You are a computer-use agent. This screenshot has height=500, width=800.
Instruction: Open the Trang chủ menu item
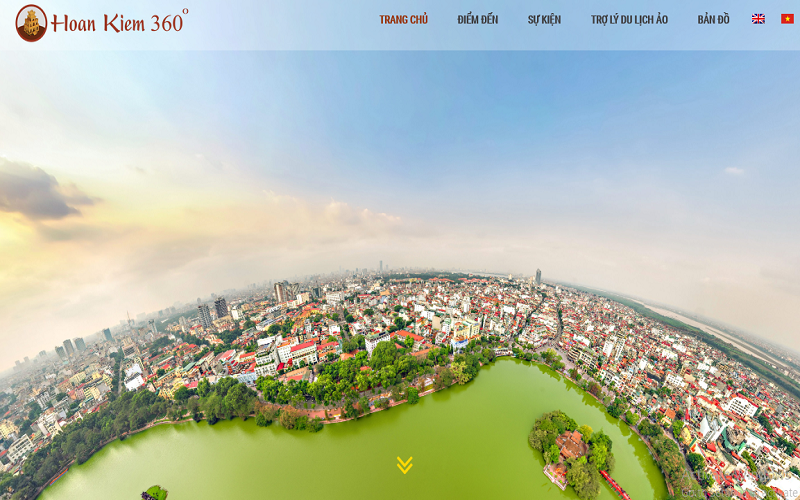pyautogui.click(x=403, y=19)
